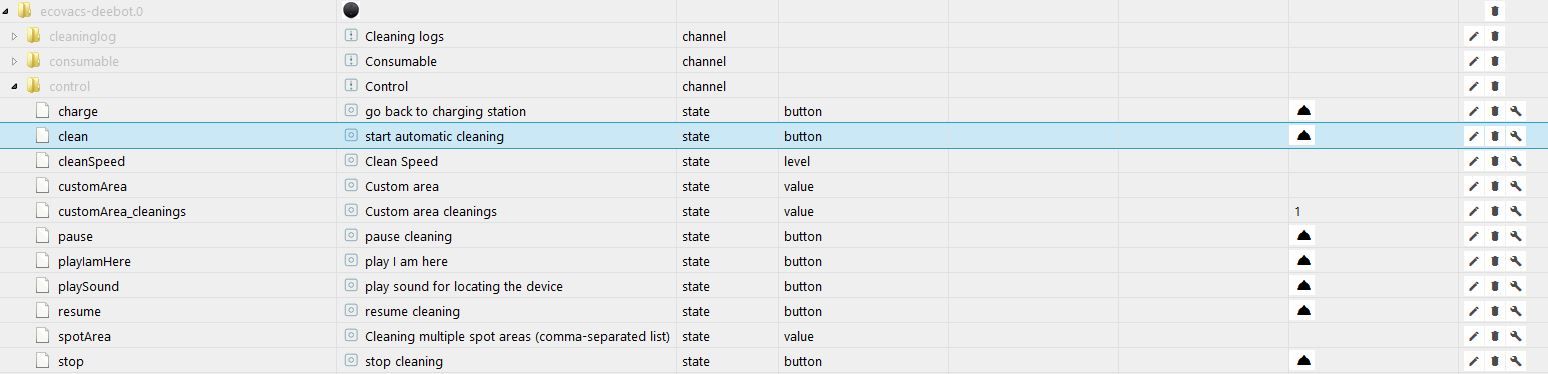
Task: Select the playIamHere tree item
Action: (94, 261)
